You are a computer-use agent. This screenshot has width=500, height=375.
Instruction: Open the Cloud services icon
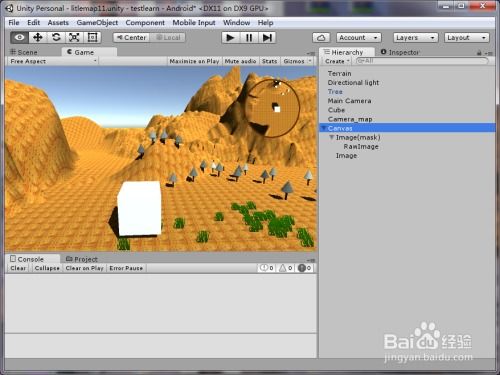(x=321, y=38)
